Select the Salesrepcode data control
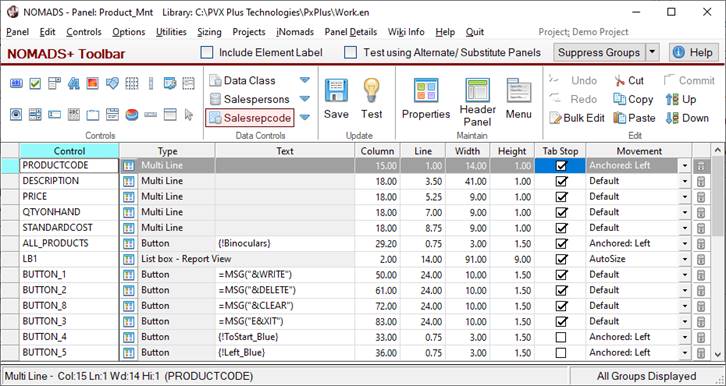Image resolution: width=726 pixels, height=386 pixels. [250, 118]
